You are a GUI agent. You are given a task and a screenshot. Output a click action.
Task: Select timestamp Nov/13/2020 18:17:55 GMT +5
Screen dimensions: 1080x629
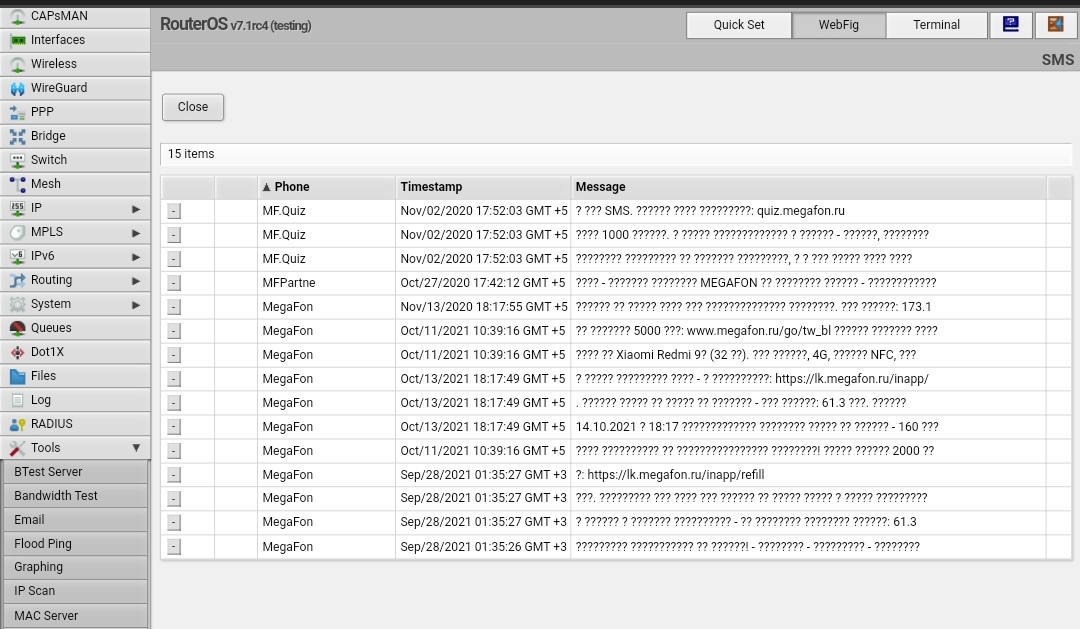(x=484, y=307)
